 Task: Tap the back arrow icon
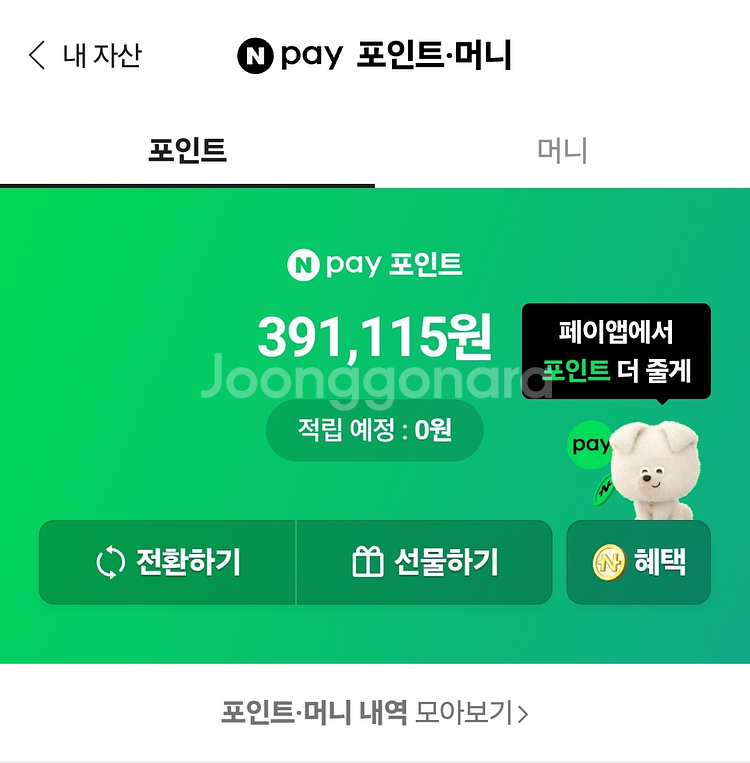click(x=37, y=55)
